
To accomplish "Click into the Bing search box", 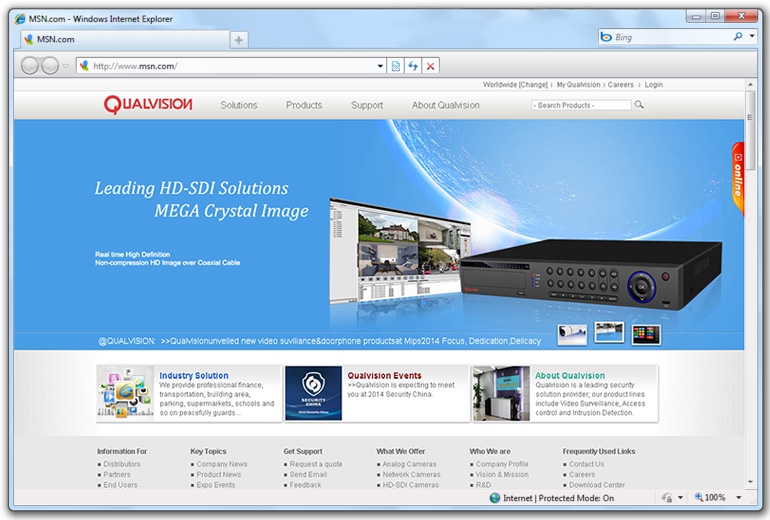I will point(664,37).
